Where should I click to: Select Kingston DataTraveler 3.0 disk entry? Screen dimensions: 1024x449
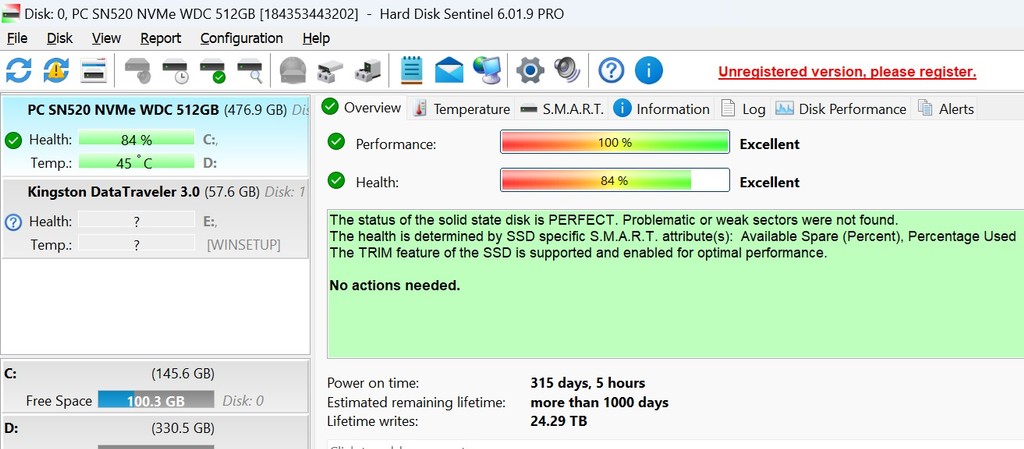(x=155, y=219)
